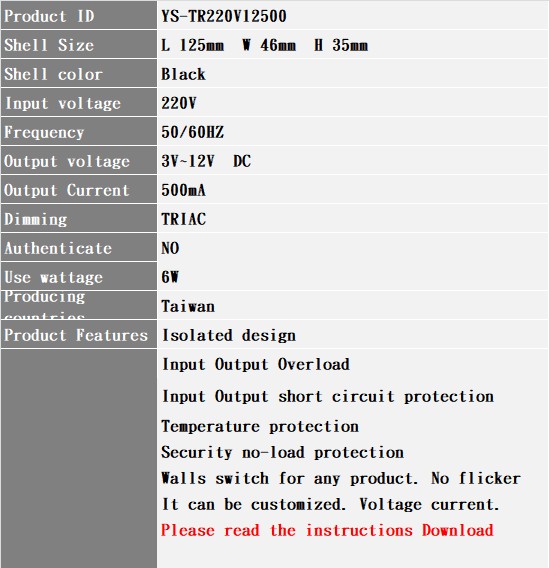Image resolution: width=549 pixels, height=568 pixels.
Task: Select the 220V input voltage value
Action: [x=179, y=103]
